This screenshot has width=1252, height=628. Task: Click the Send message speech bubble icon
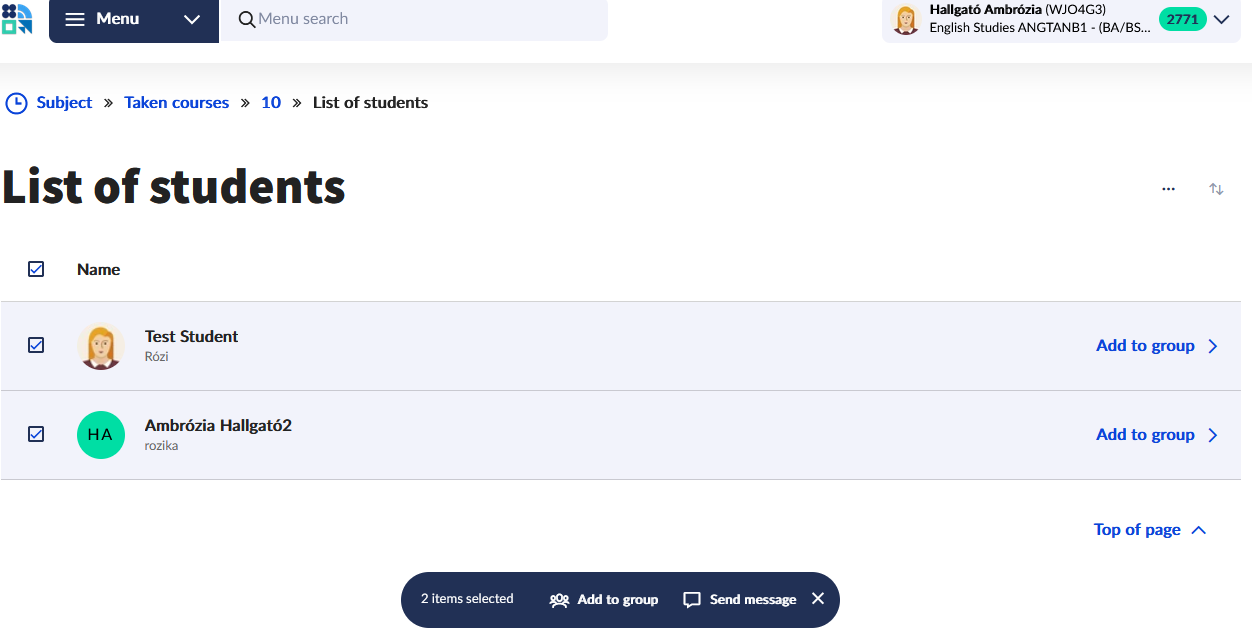click(x=691, y=600)
